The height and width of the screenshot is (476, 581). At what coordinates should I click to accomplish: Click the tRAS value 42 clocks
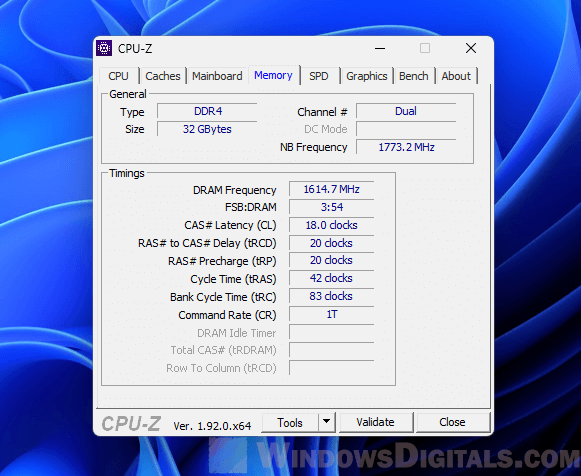(332, 278)
